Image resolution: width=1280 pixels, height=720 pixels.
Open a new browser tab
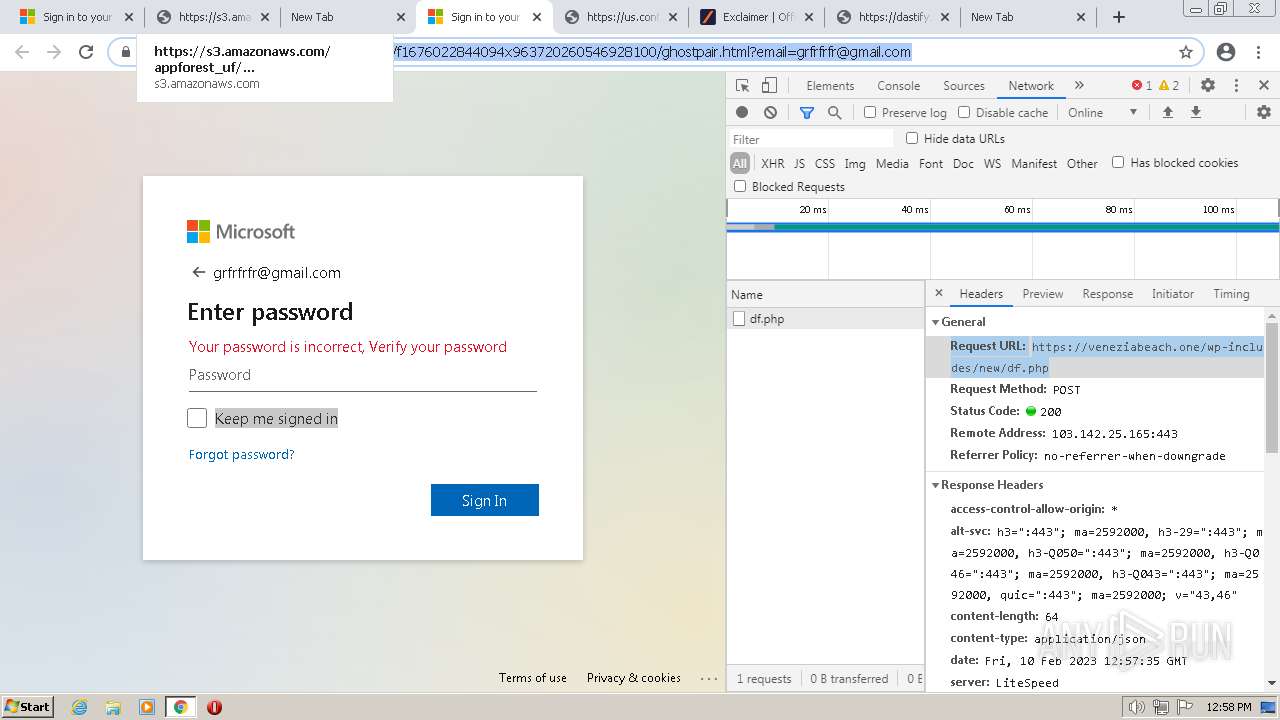(1119, 17)
